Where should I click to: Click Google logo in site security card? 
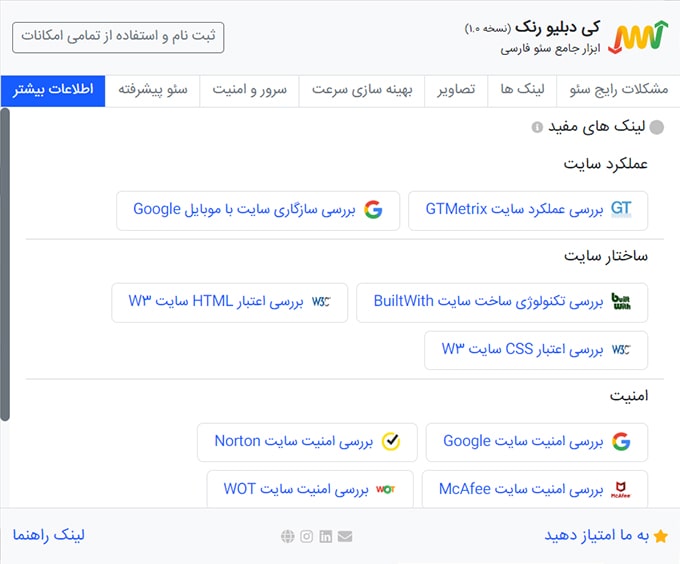(621, 441)
